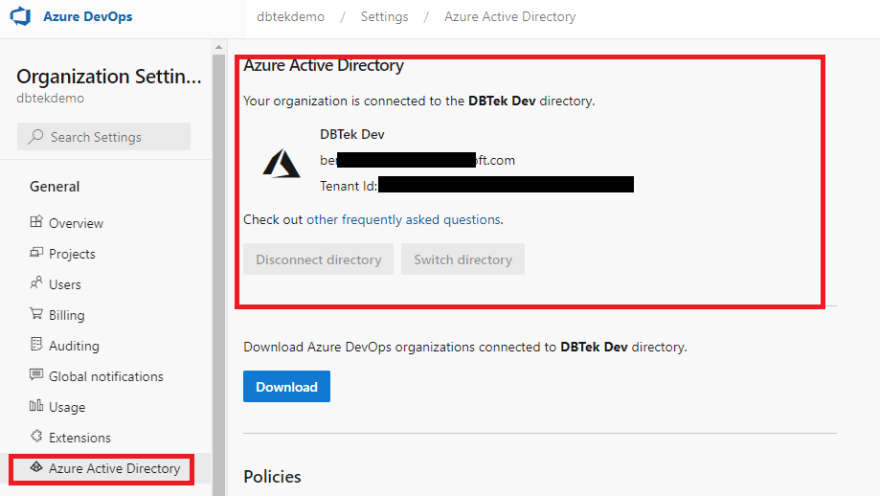Open the Billing settings page
880x496 pixels.
pos(66,315)
